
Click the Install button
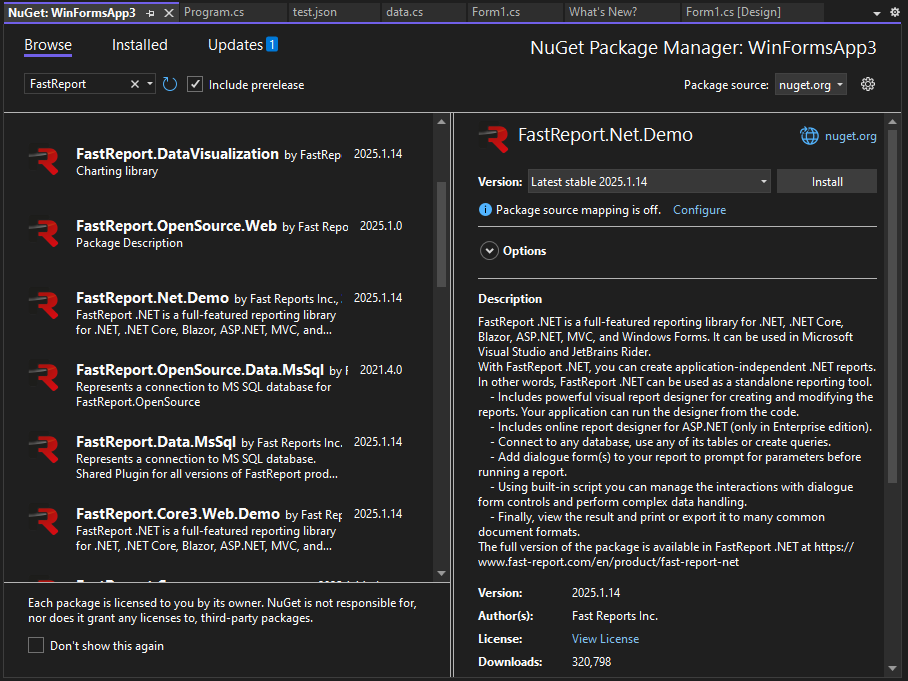pos(826,182)
